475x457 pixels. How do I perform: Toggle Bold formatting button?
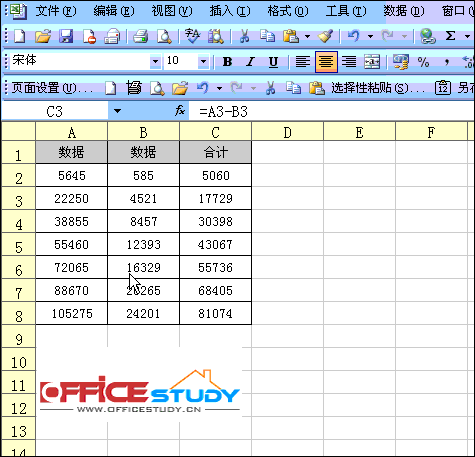click(x=227, y=62)
